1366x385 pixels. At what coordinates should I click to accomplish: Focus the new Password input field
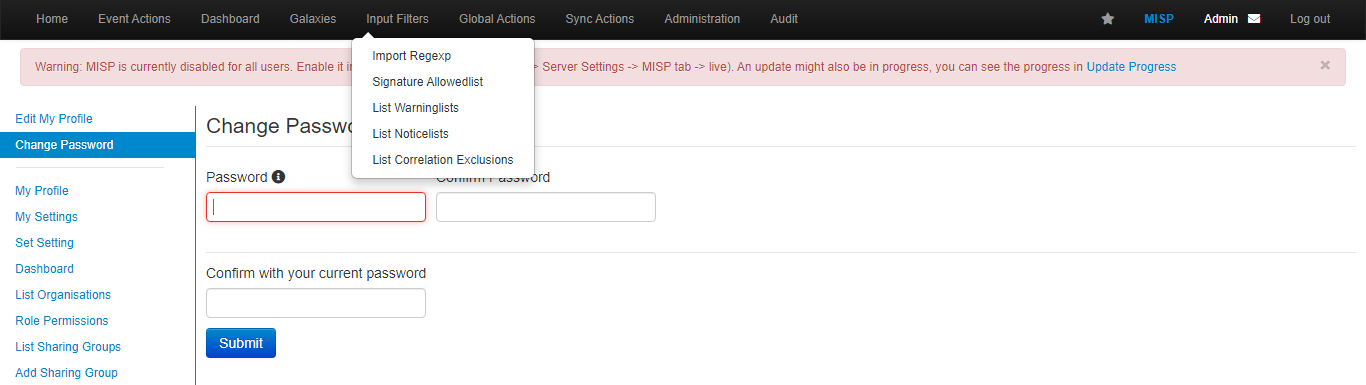click(x=316, y=207)
